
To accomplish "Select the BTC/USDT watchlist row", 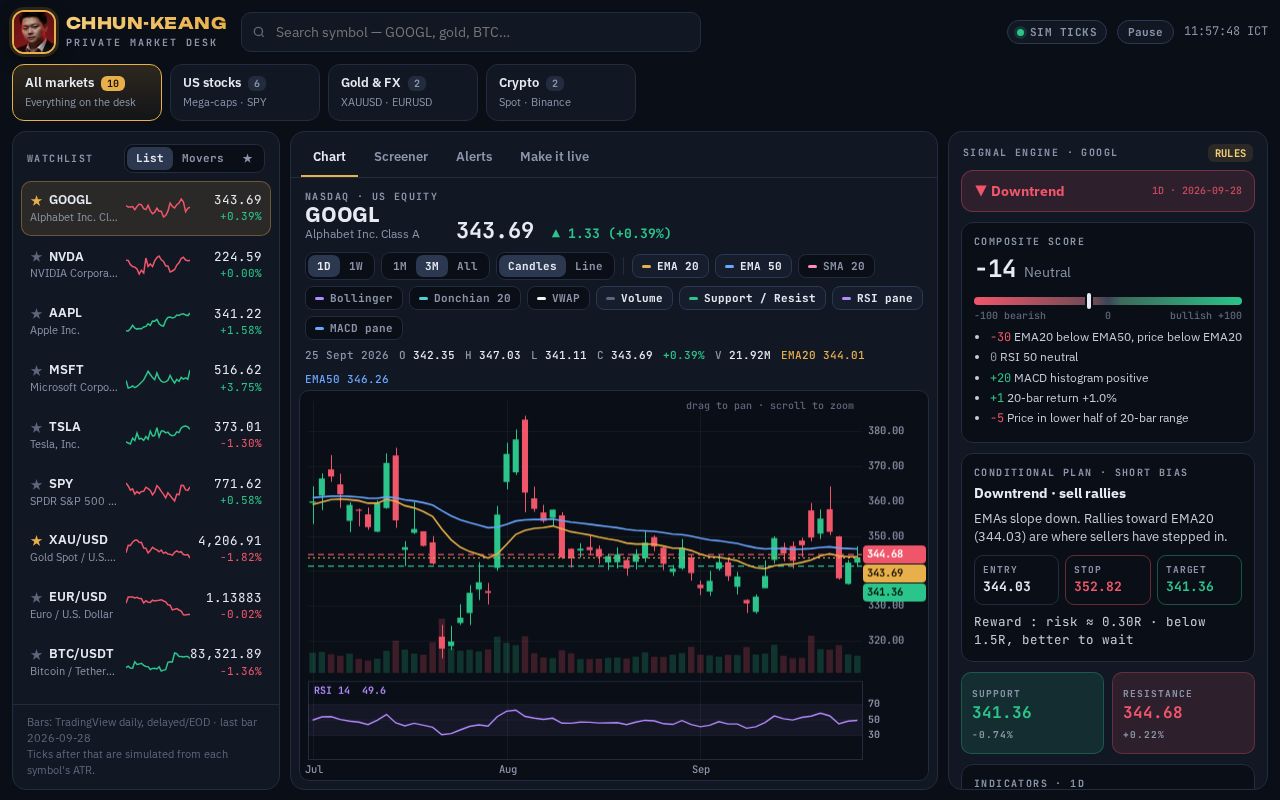I will point(146,662).
